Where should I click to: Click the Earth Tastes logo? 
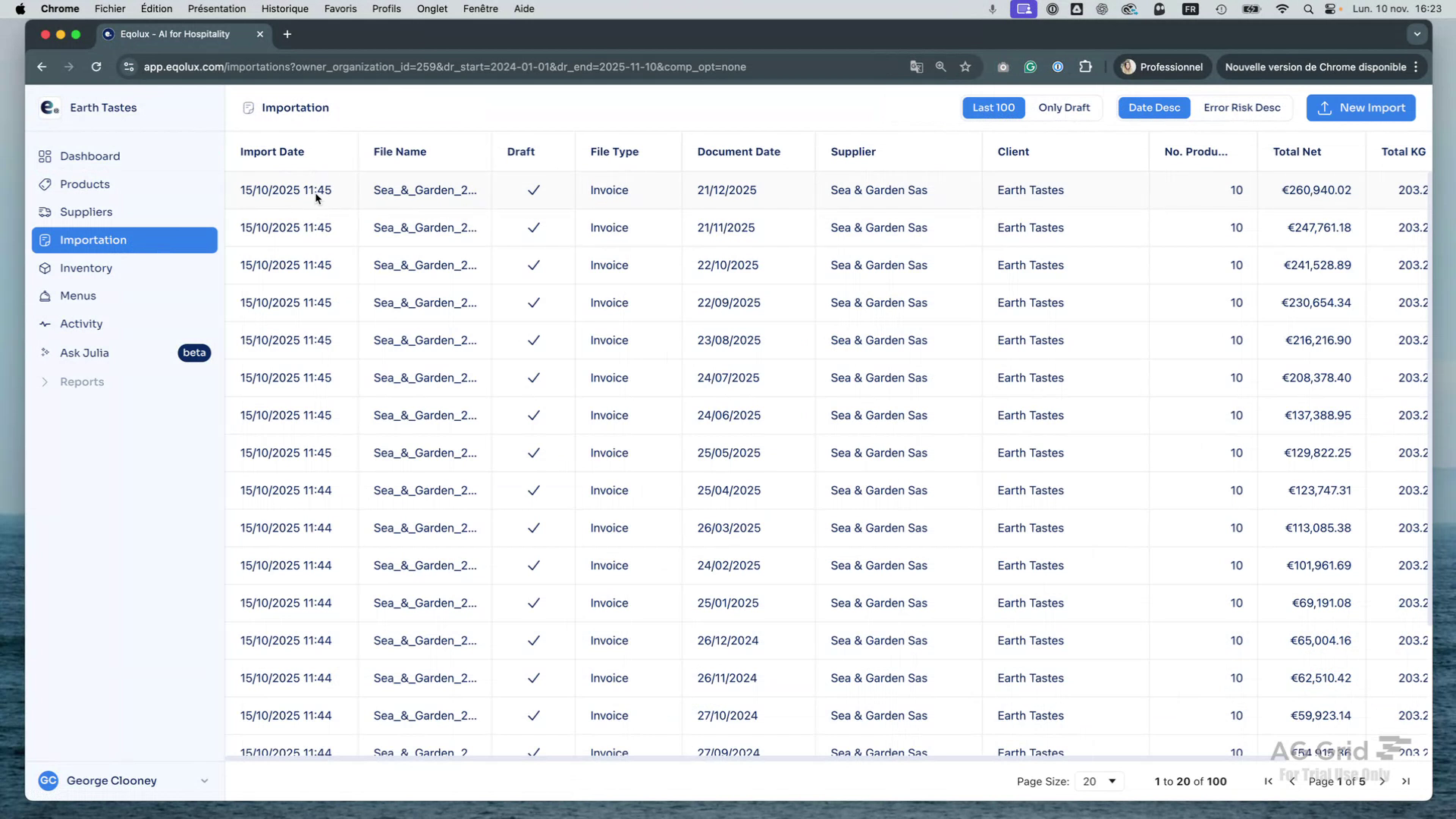(x=50, y=107)
